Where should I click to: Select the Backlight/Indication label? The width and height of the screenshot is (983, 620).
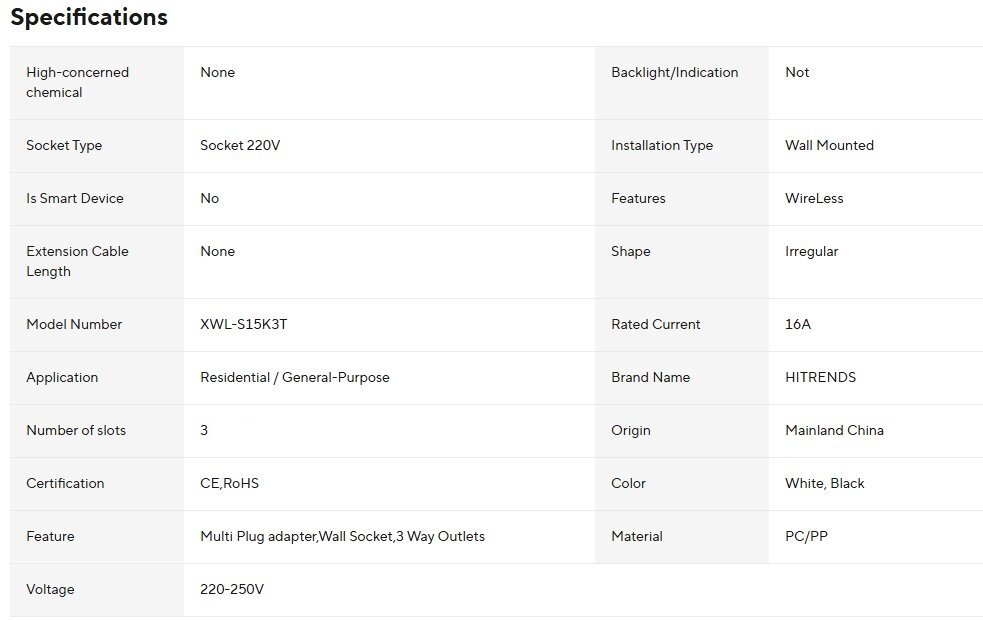click(x=675, y=72)
